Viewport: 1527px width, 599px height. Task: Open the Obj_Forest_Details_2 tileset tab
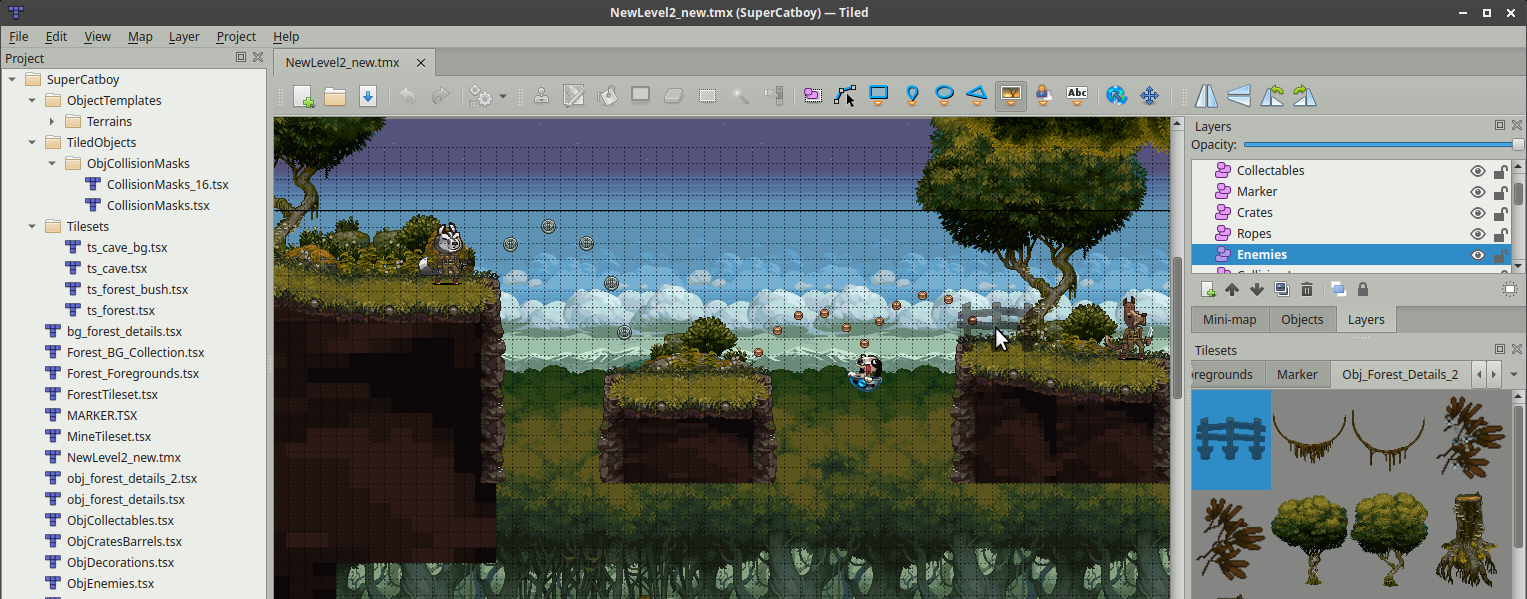pyautogui.click(x=1400, y=373)
